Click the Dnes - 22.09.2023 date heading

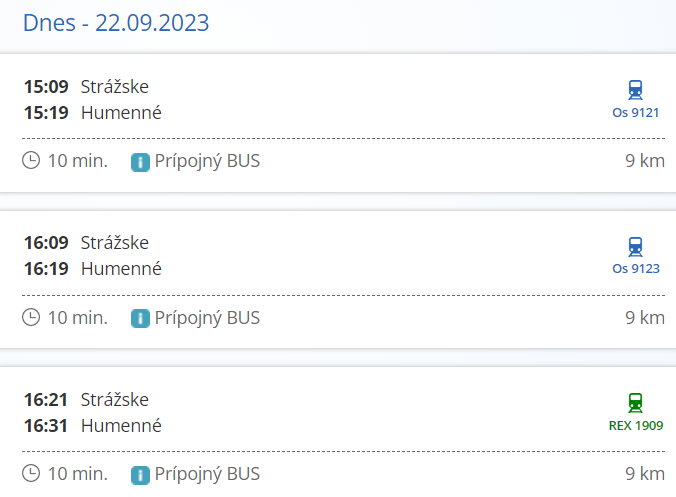(x=116, y=23)
